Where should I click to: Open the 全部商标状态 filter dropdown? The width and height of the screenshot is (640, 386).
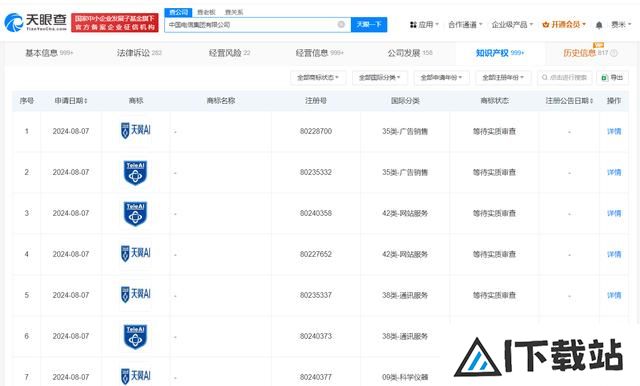pyautogui.click(x=318, y=77)
